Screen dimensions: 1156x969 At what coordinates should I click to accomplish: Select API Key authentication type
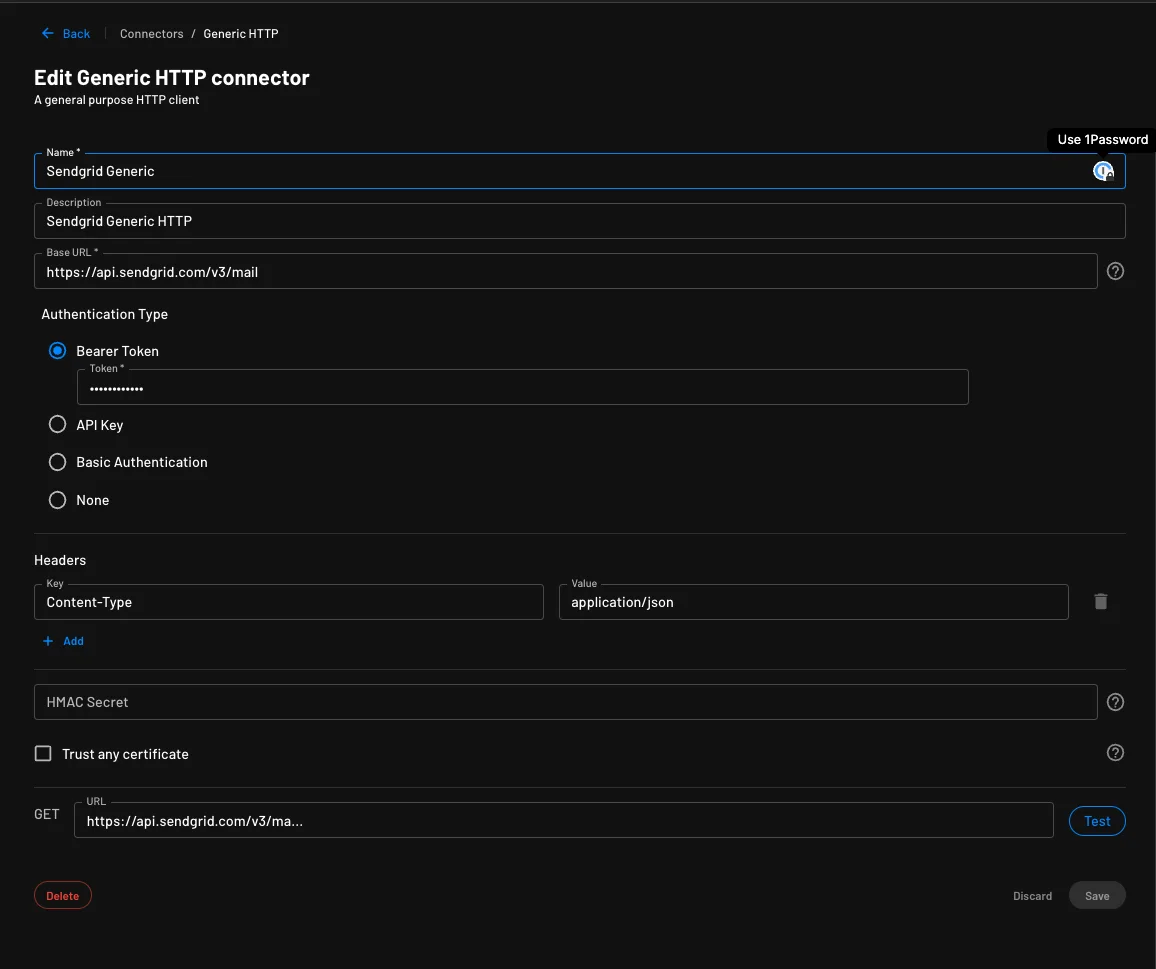tap(58, 425)
